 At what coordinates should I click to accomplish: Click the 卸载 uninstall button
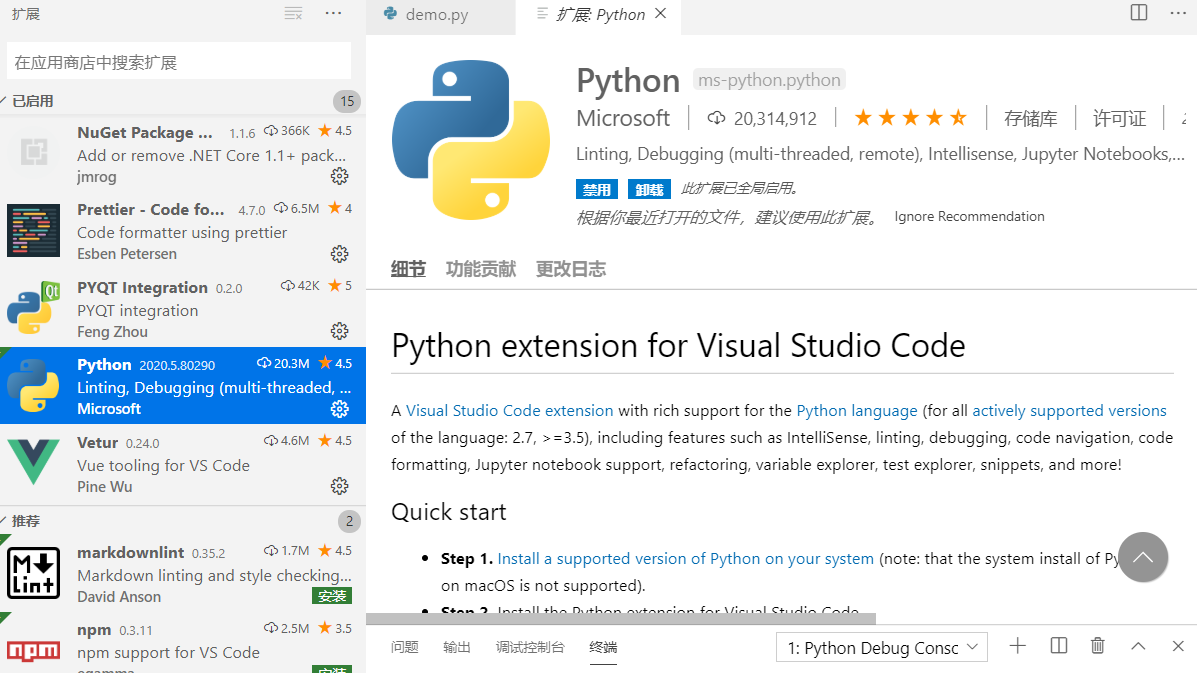coord(649,189)
